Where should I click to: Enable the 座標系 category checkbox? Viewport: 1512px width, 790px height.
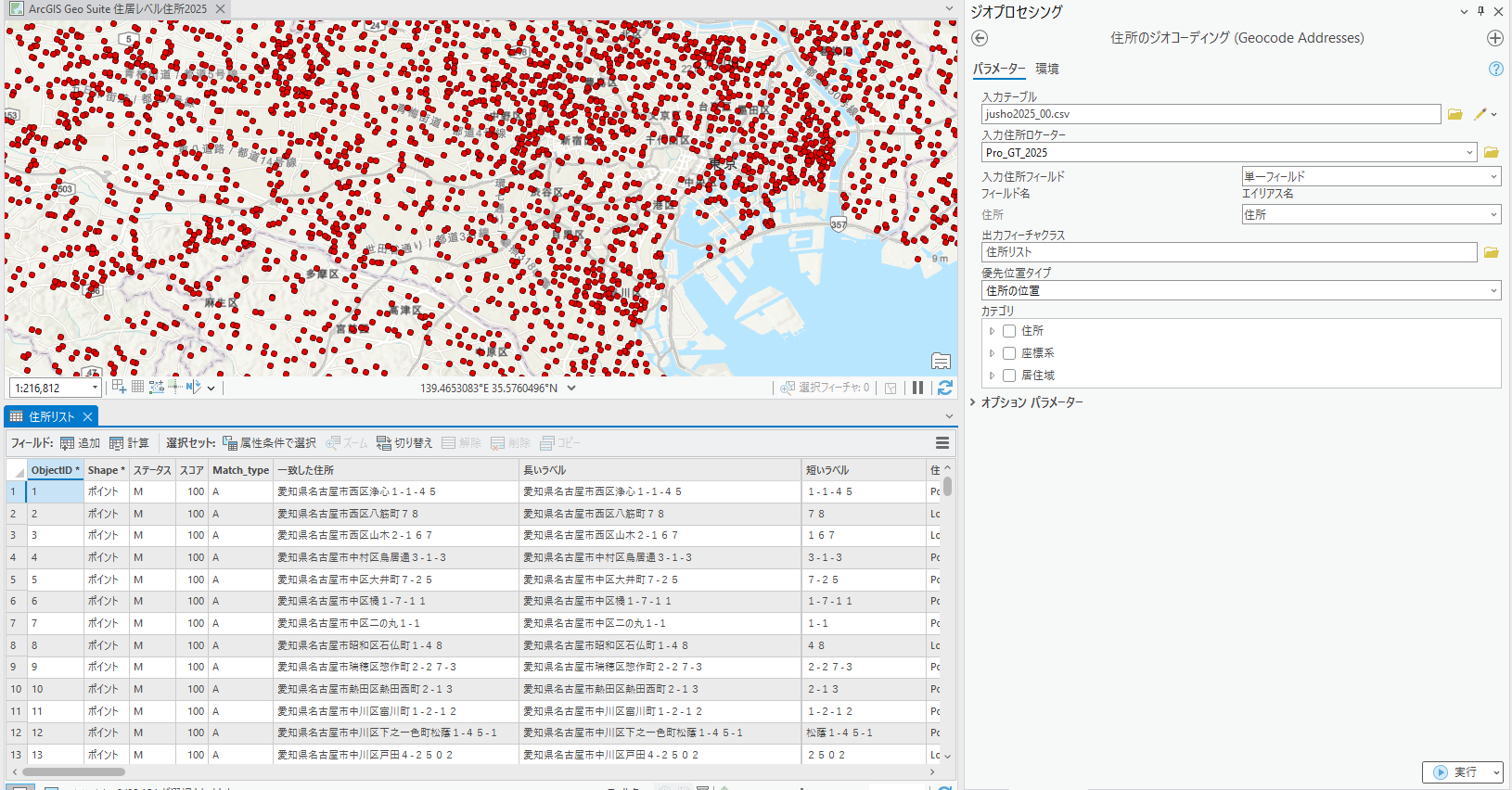point(1009,353)
